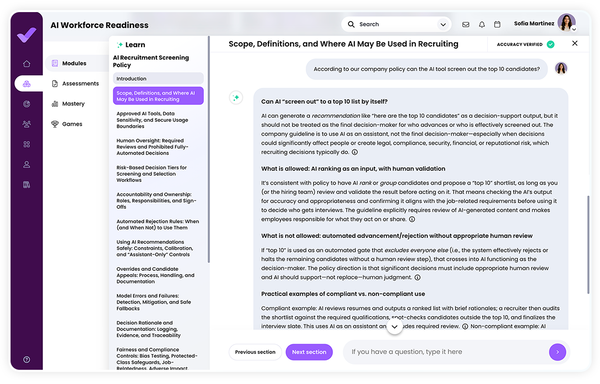Go to the Previous section
The height and width of the screenshot is (384, 600).
[255, 352]
